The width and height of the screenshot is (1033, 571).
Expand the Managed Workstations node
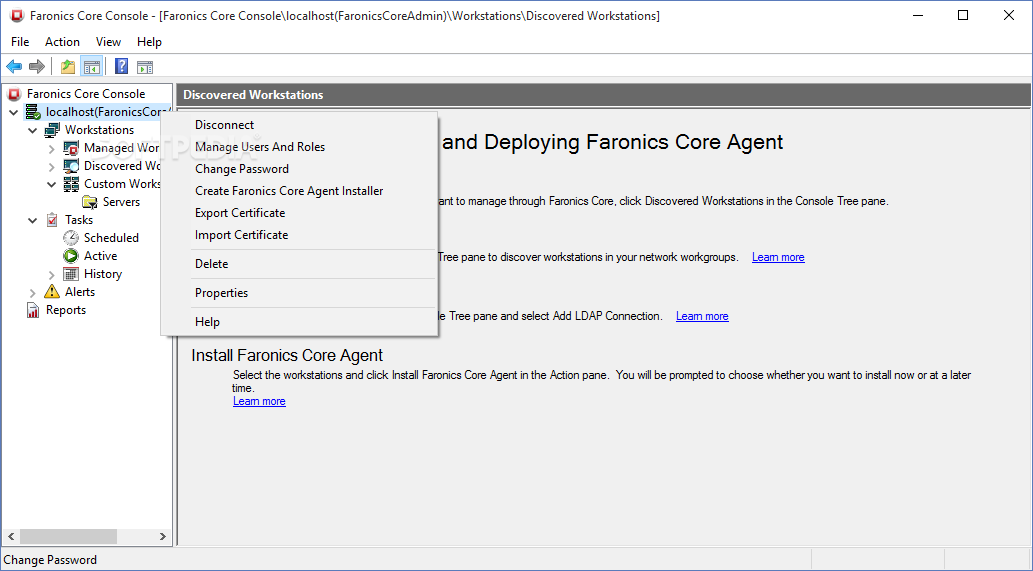(x=51, y=149)
